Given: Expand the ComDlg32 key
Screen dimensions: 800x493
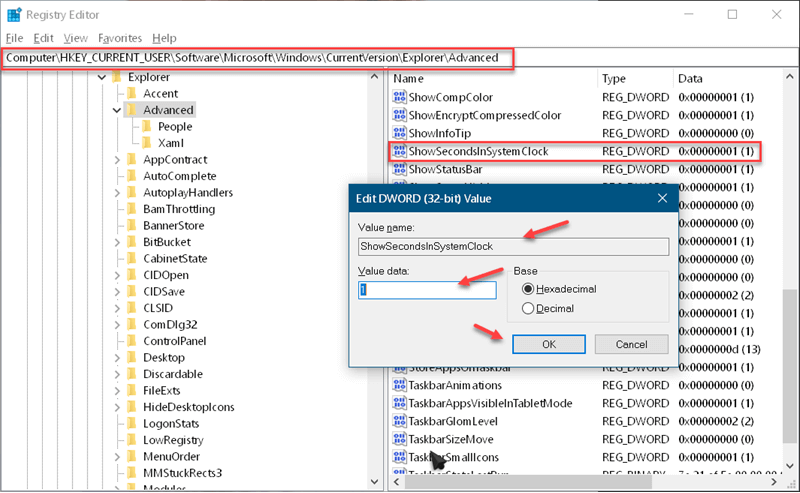Looking at the screenshot, I should pos(117,325).
